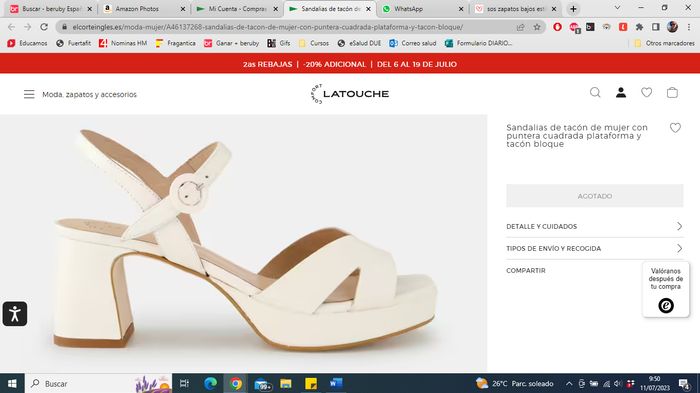Open the Extensions puzzle icon

(639, 27)
